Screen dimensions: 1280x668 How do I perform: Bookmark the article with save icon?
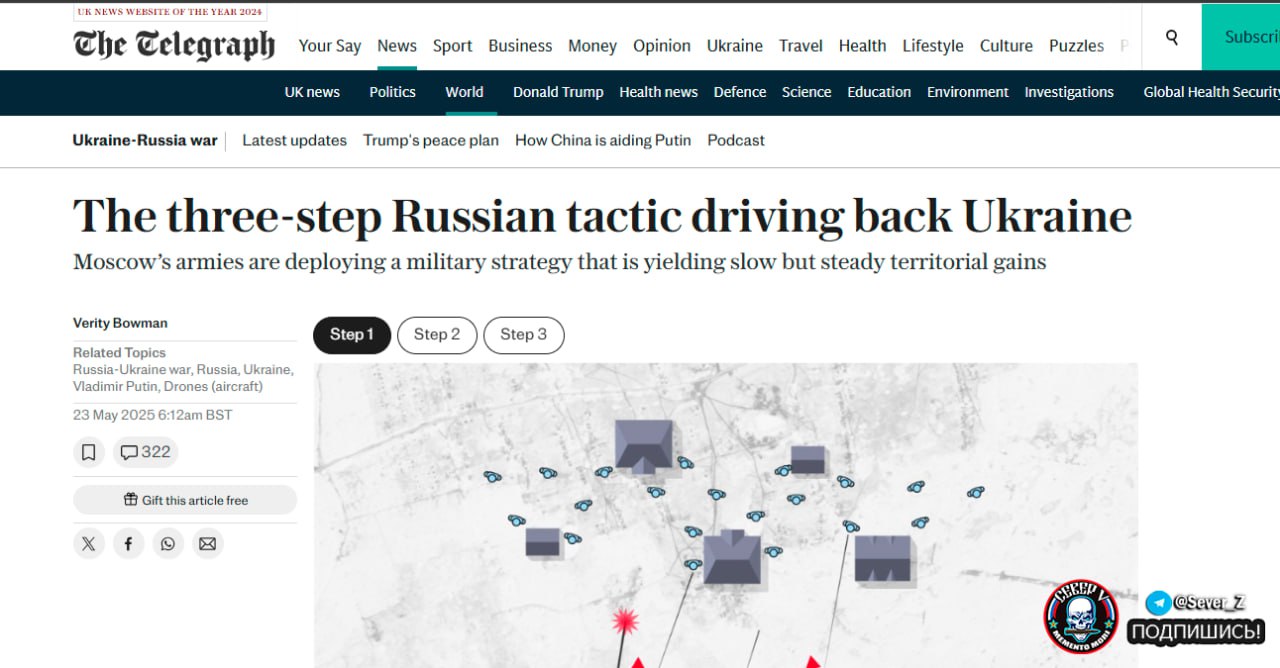point(89,452)
